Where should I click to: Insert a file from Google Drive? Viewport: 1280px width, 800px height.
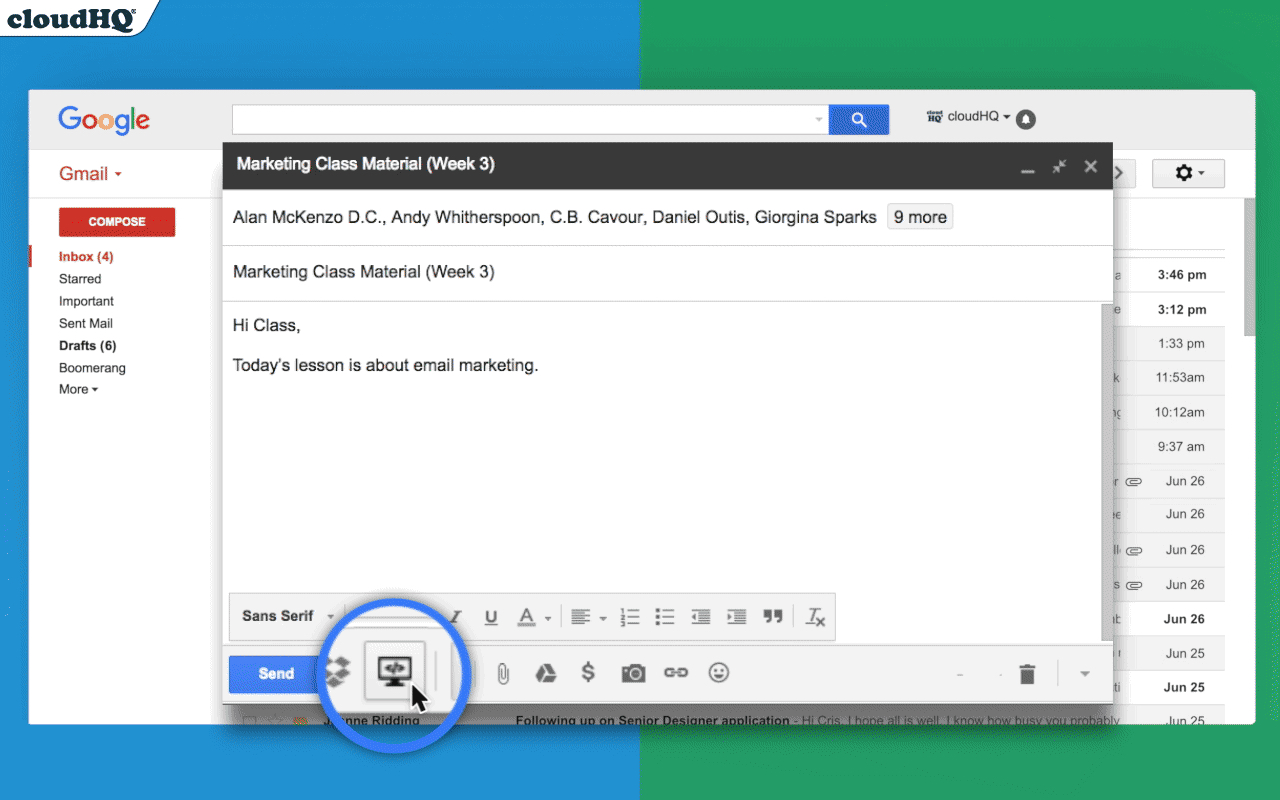[545, 673]
